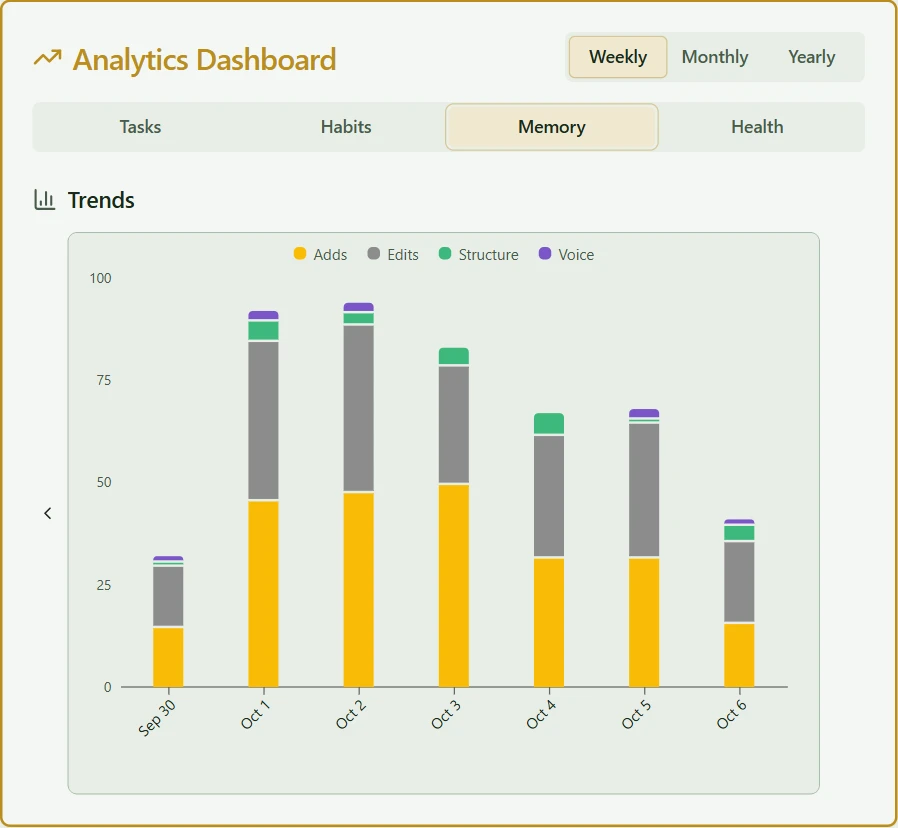The image size is (898, 828).
Task: Click the Oct 4 axis label
Action: pos(541,714)
